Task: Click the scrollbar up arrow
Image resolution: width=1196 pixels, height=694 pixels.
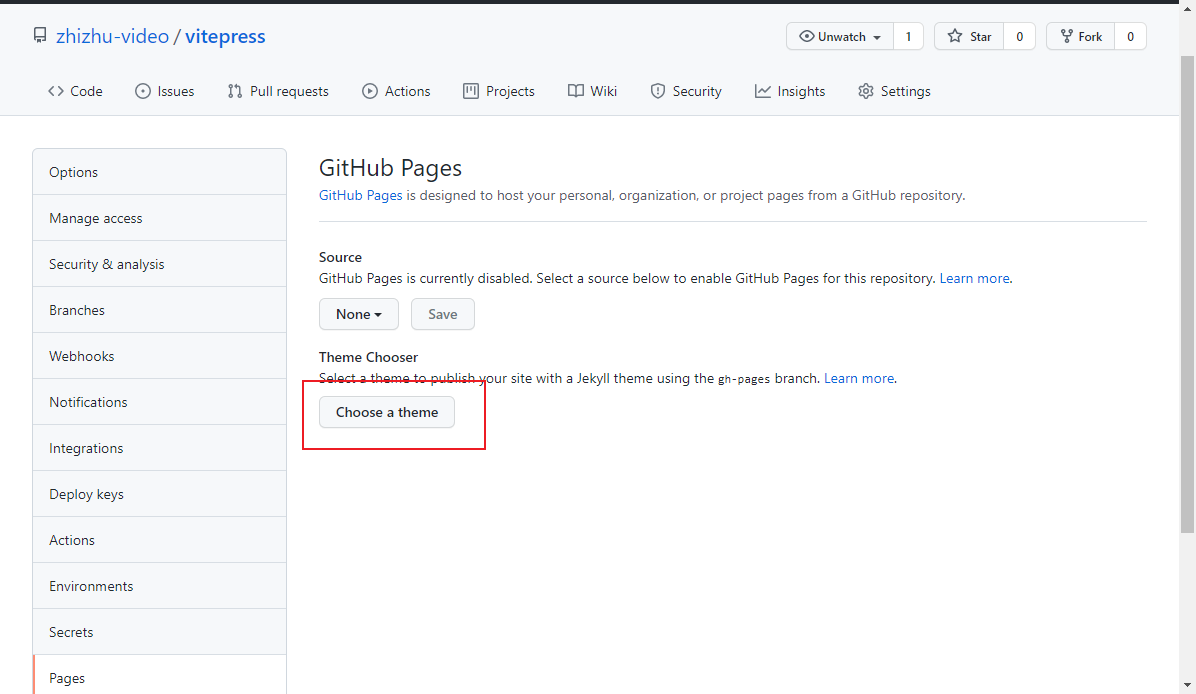Action: pos(1188,8)
